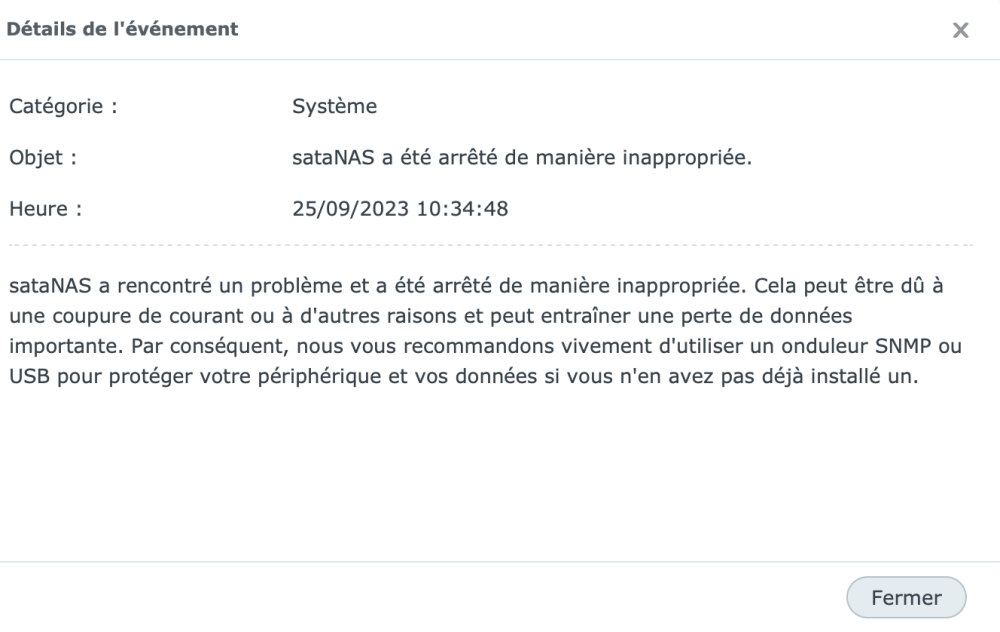Image resolution: width=1000 pixels, height=632 pixels.
Task: Click the Fermer button
Action: pos(906,598)
